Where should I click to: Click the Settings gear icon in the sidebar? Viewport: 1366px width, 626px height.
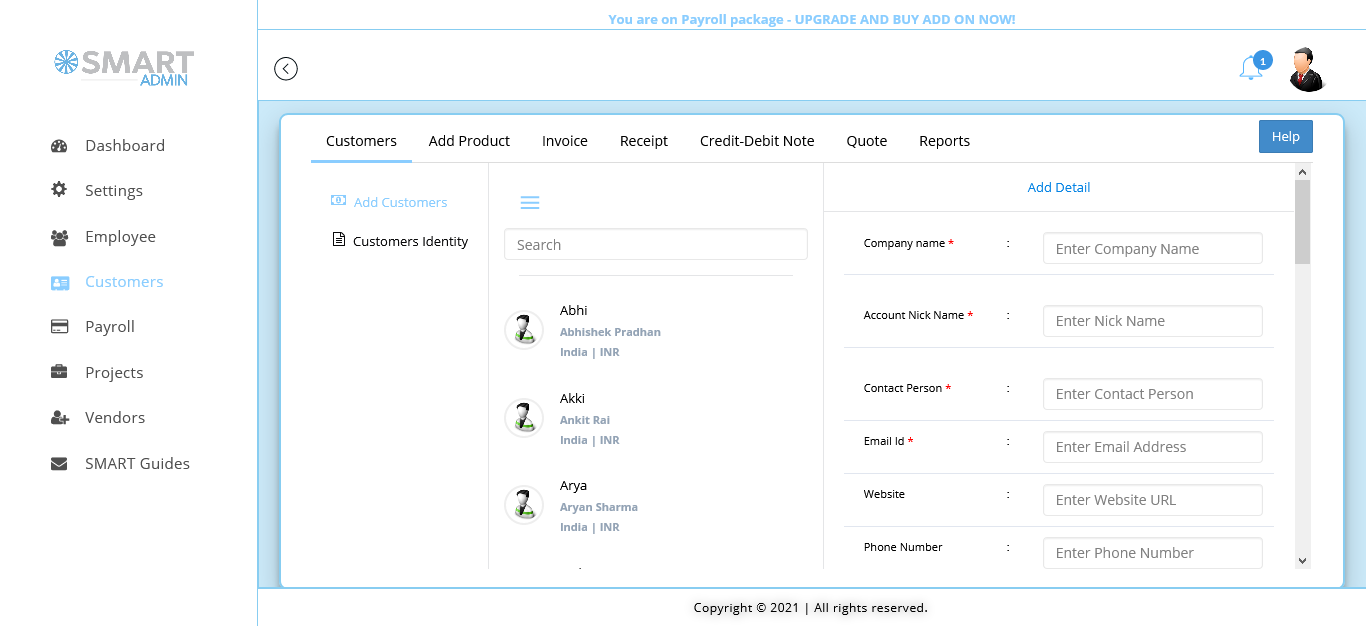pyautogui.click(x=59, y=190)
